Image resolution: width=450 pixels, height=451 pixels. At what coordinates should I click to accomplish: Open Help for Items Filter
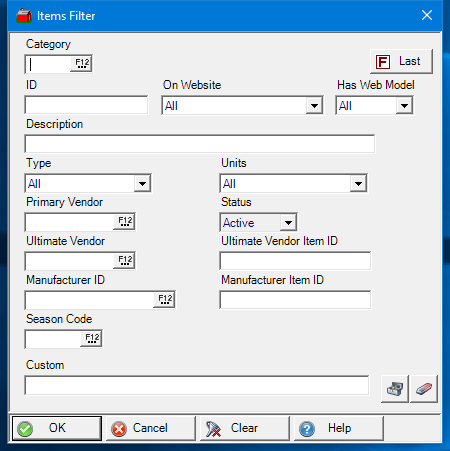(339, 428)
